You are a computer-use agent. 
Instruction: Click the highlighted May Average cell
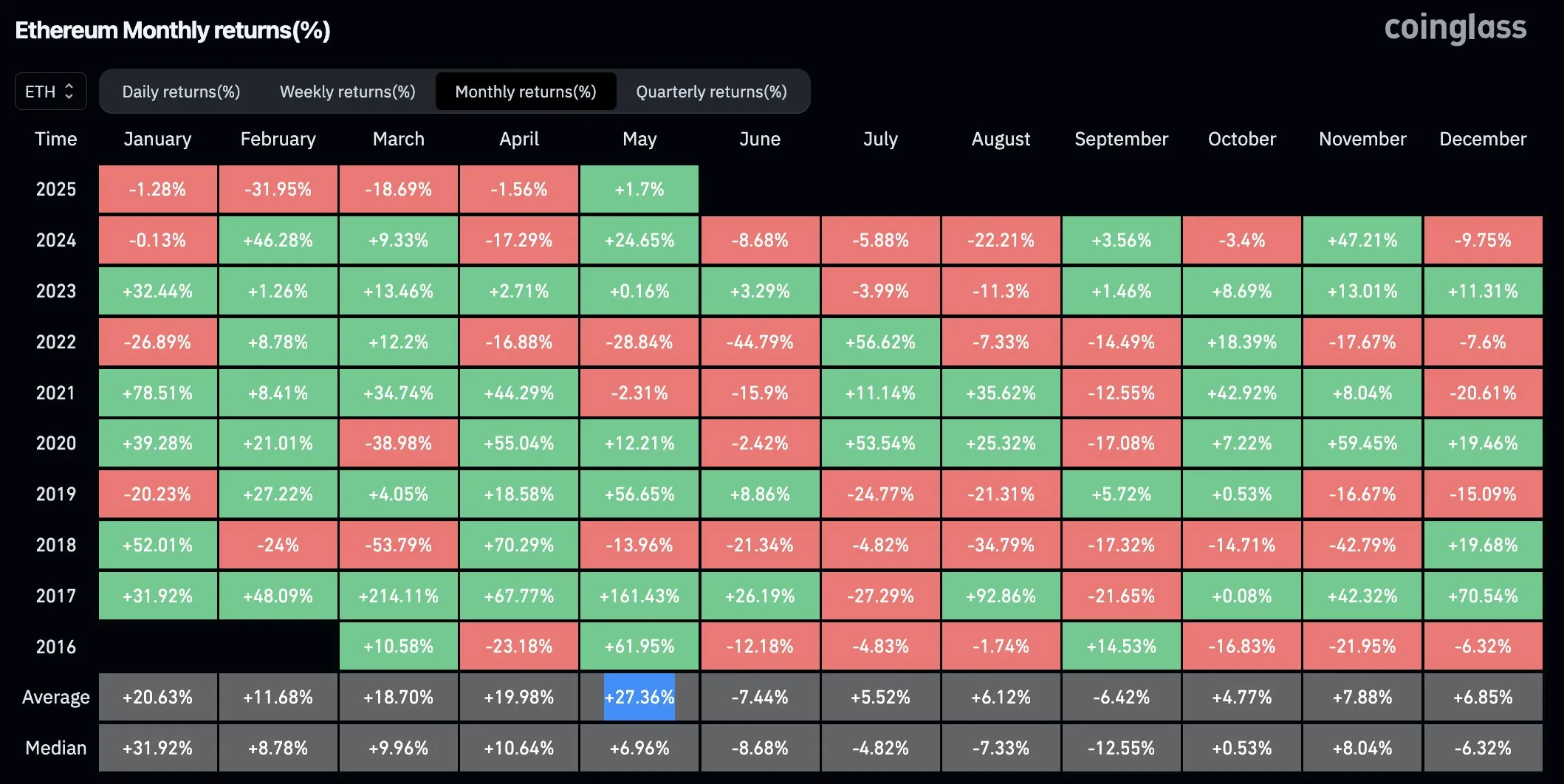639,696
